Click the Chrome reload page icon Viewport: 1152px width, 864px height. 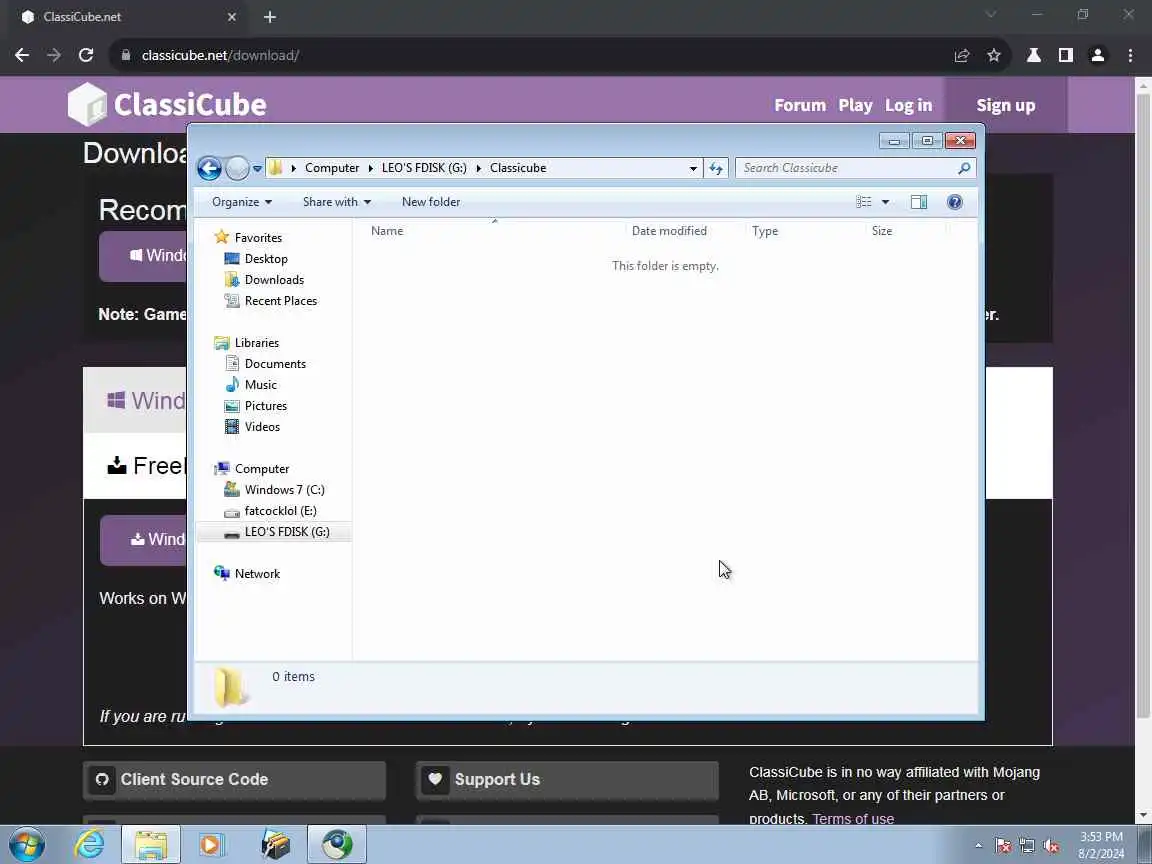86,55
